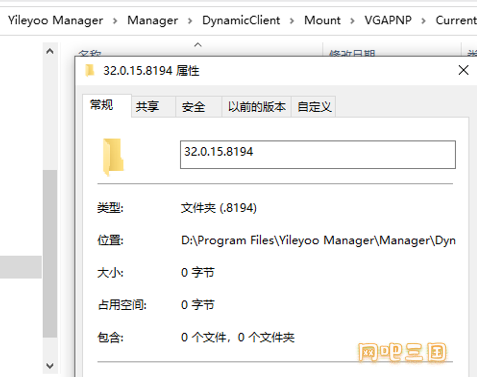477x377 pixels.
Task: Click the navigation pane scroll-up arrow
Action: [x=50, y=51]
